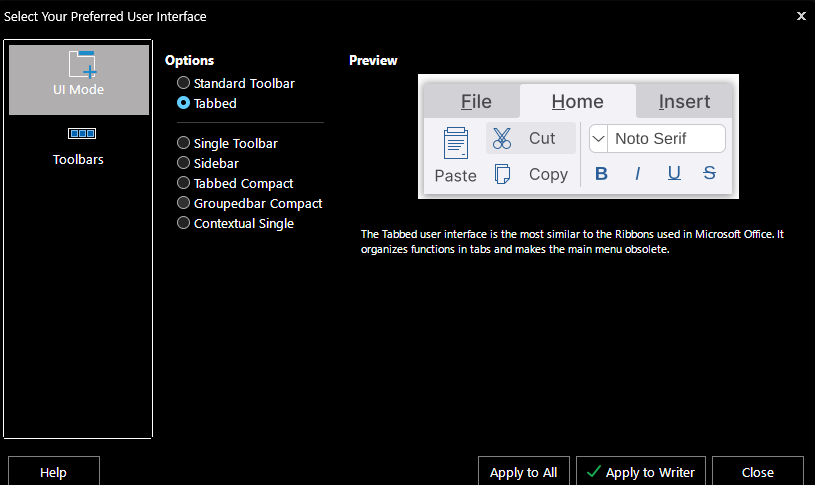815x485 pixels.
Task: Click the Apply to Writer button
Action: [641, 472]
